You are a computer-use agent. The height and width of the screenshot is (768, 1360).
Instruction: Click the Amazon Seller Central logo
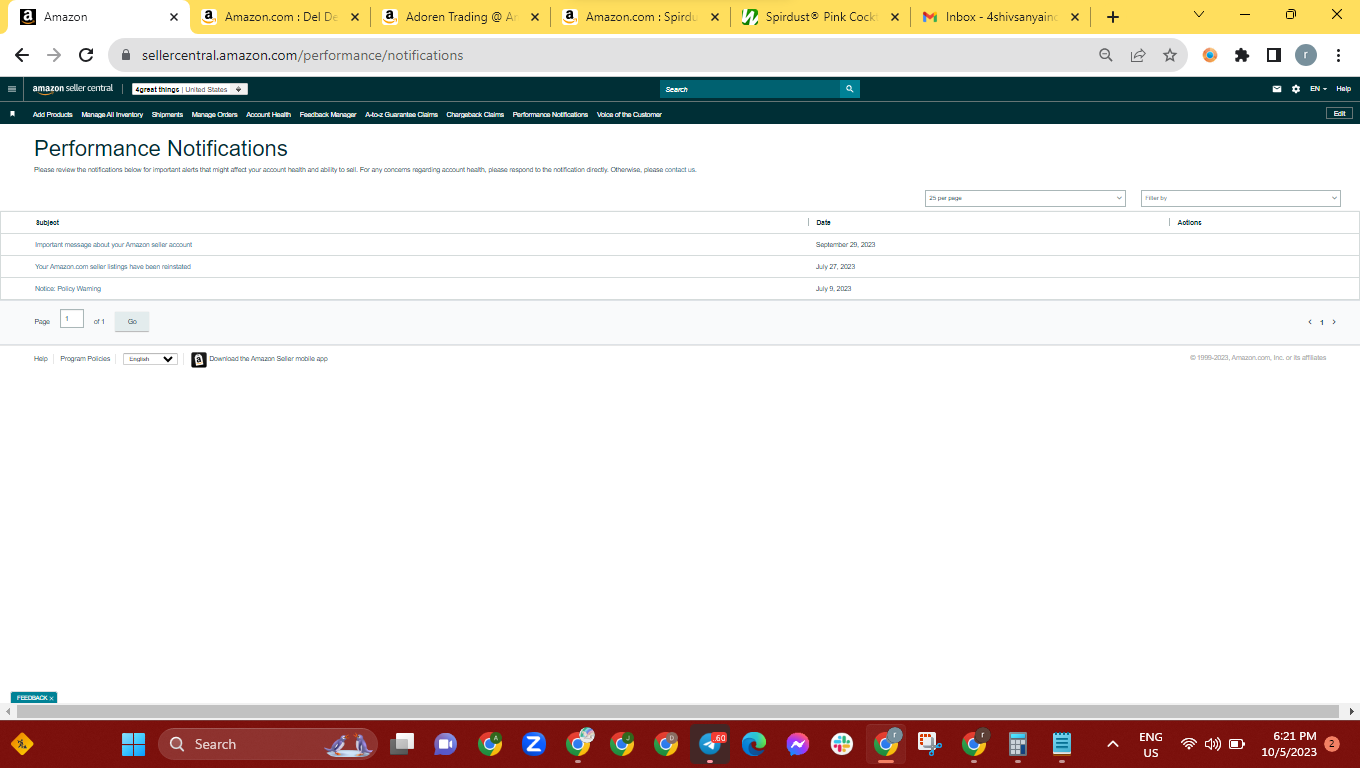73,89
